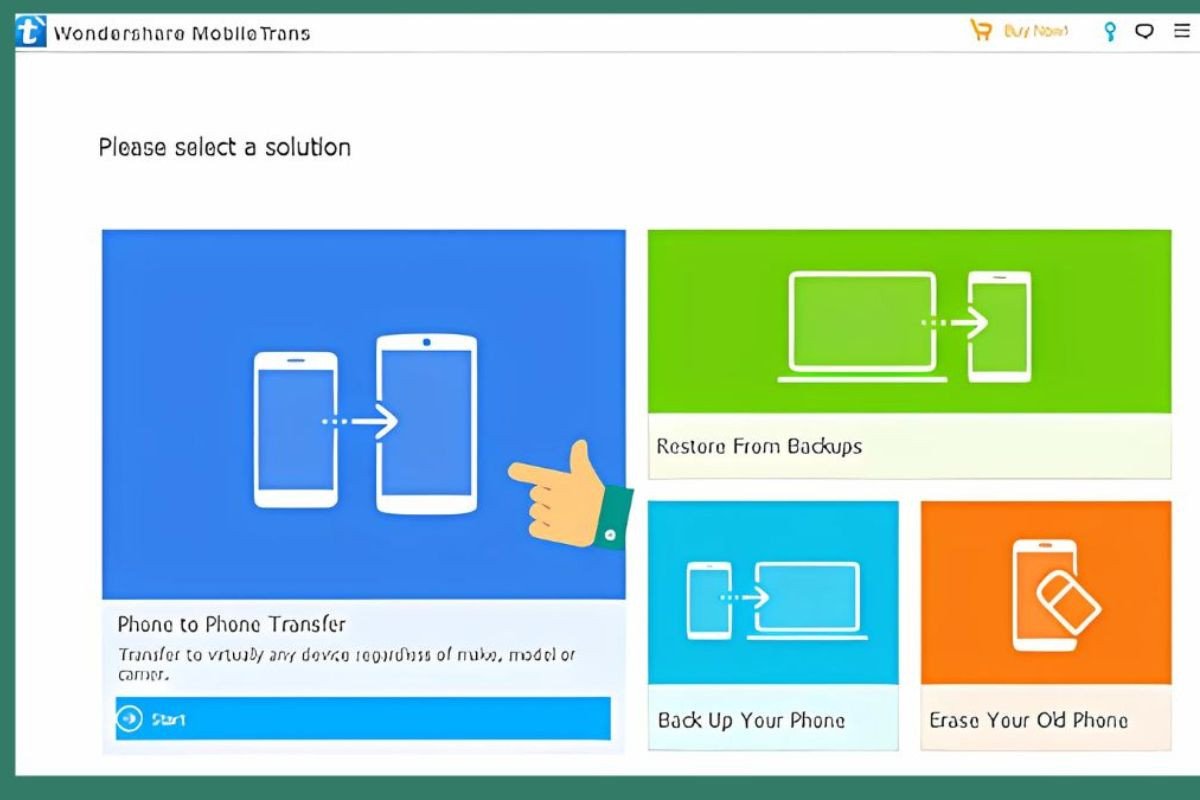Click the Phone to Phone Transfer title
Image resolution: width=1200 pixels, height=800 pixels.
pyautogui.click(x=231, y=624)
